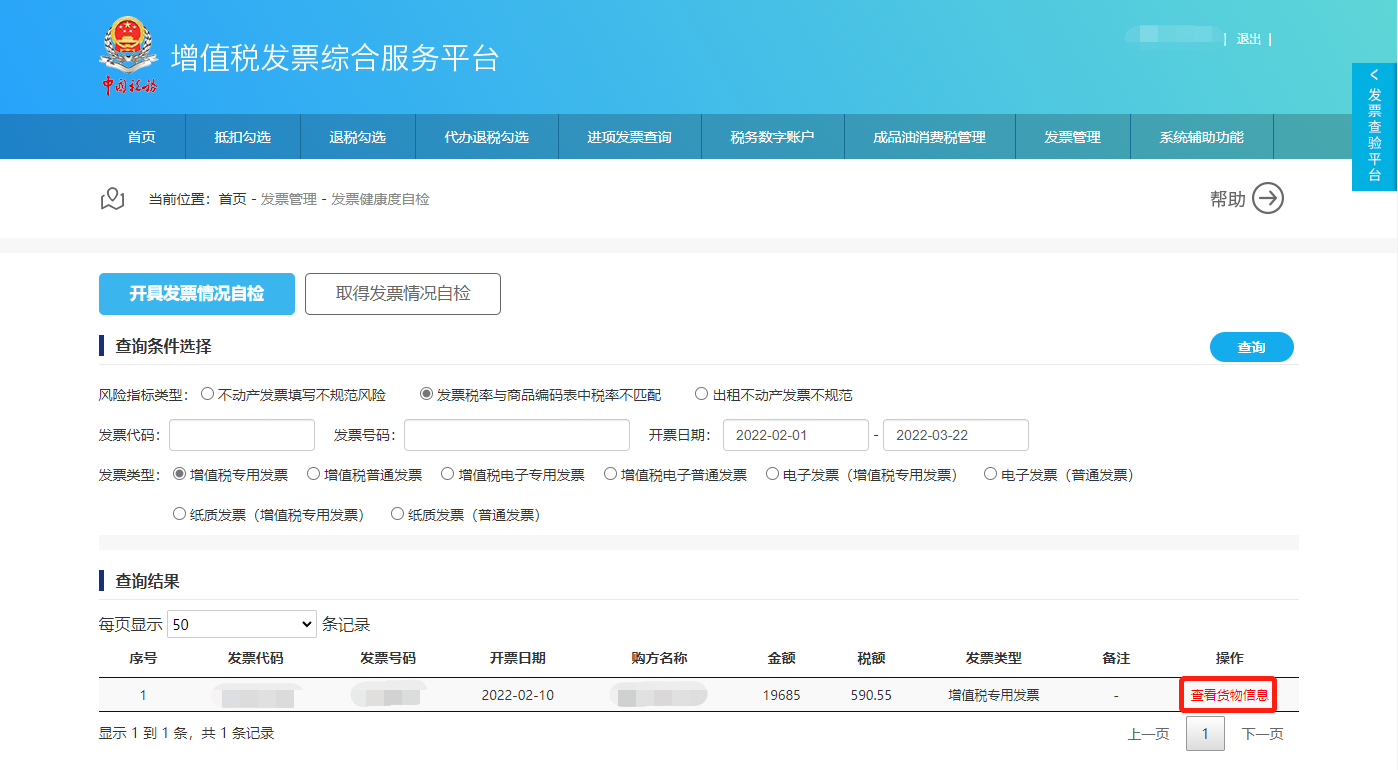
Task: Go to 上一页 in pagination
Action: (x=1149, y=734)
